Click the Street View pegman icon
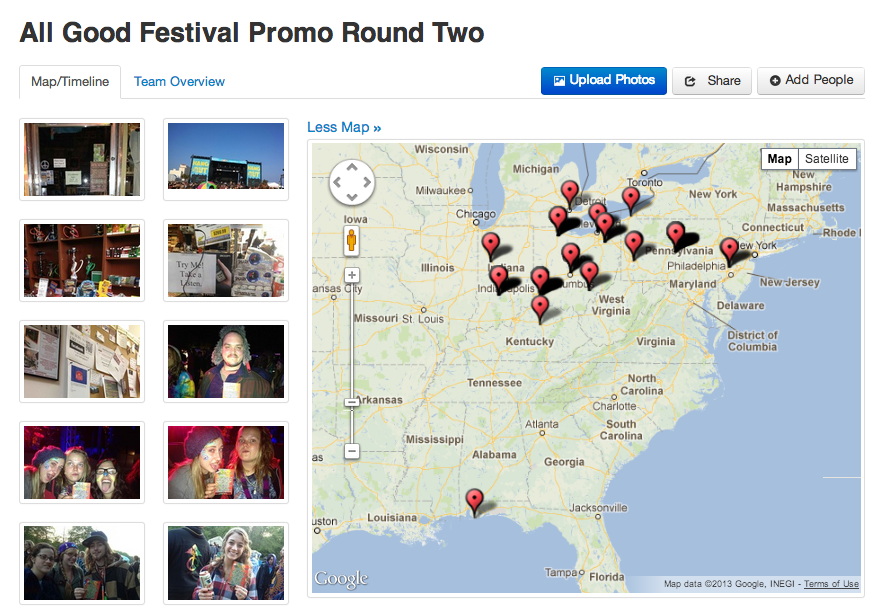Viewport: 882px width, 615px height. click(x=352, y=240)
